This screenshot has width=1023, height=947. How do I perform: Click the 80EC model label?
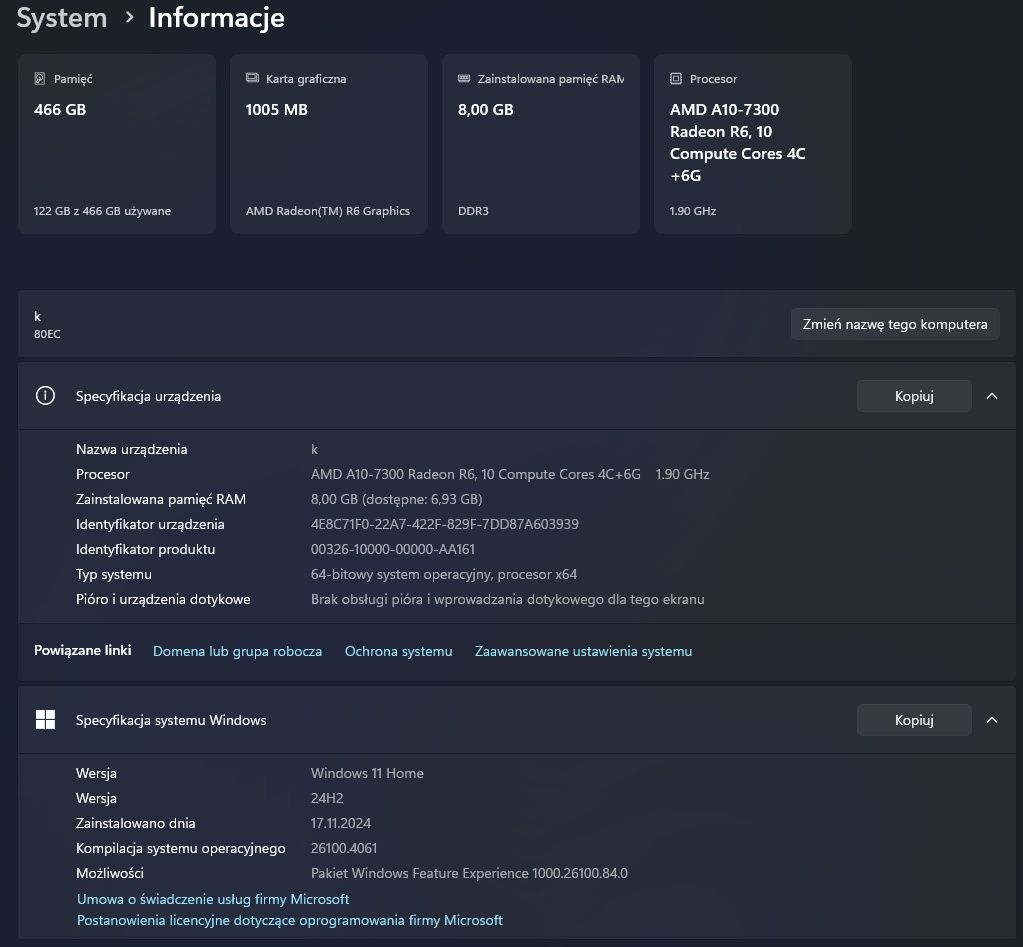click(x=47, y=334)
